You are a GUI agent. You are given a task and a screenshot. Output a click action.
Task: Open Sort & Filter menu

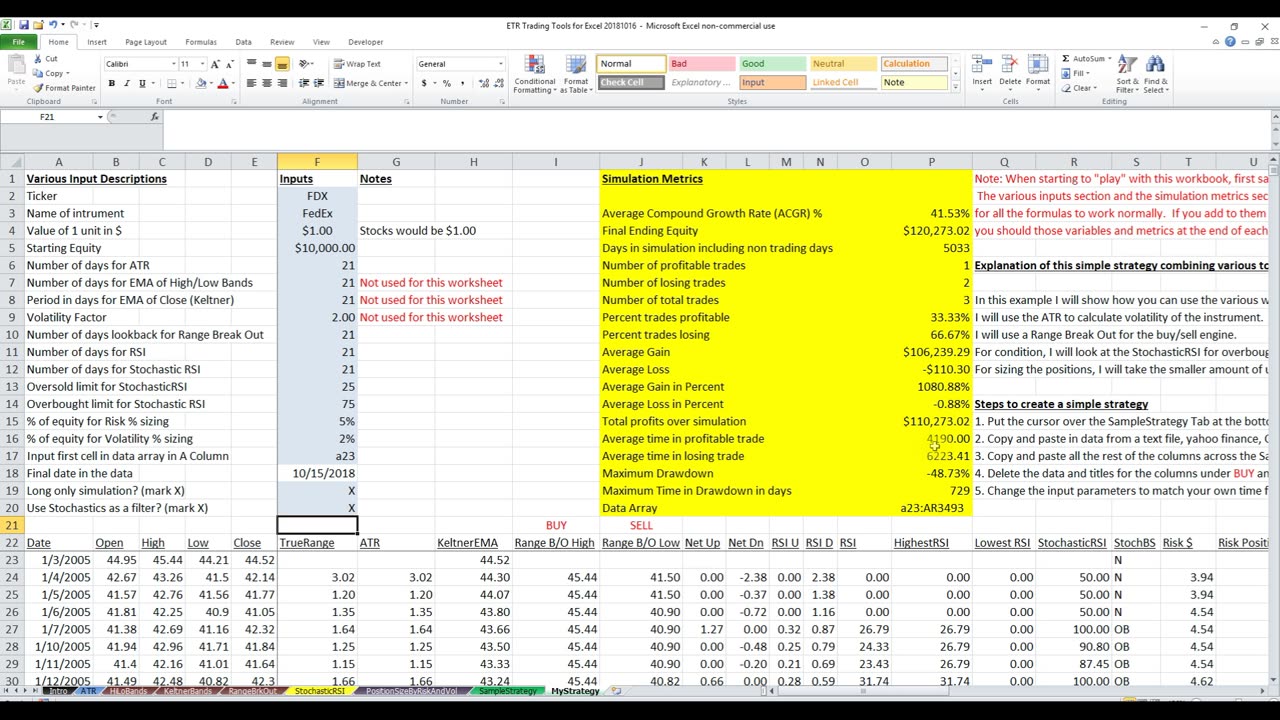pyautogui.click(x=1127, y=74)
